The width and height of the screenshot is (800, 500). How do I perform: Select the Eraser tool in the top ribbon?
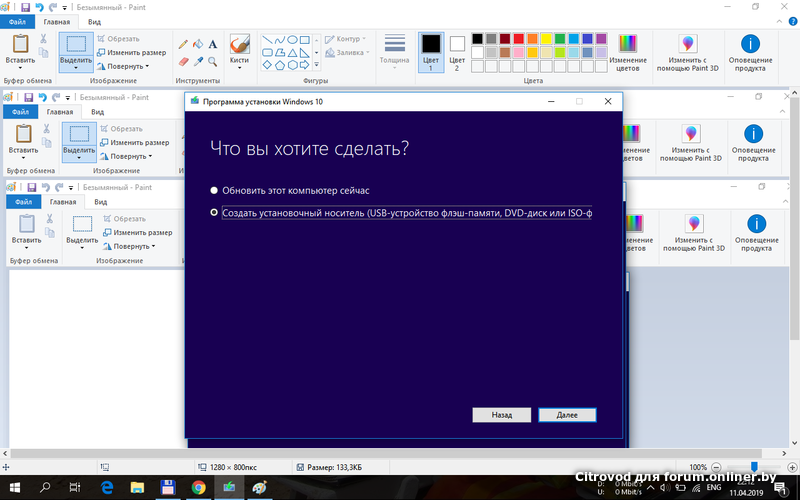183,62
